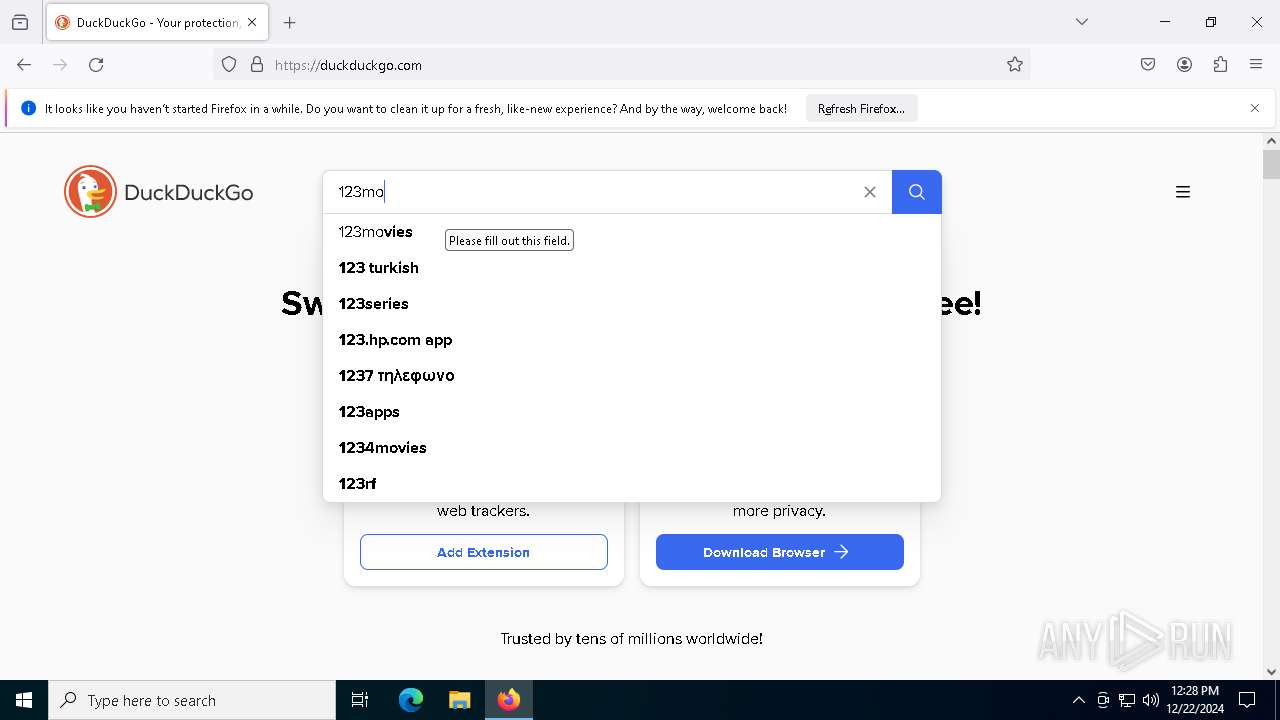This screenshot has width=1280, height=720.
Task: Launch Microsoft Edge from taskbar
Action: [411, 700]
